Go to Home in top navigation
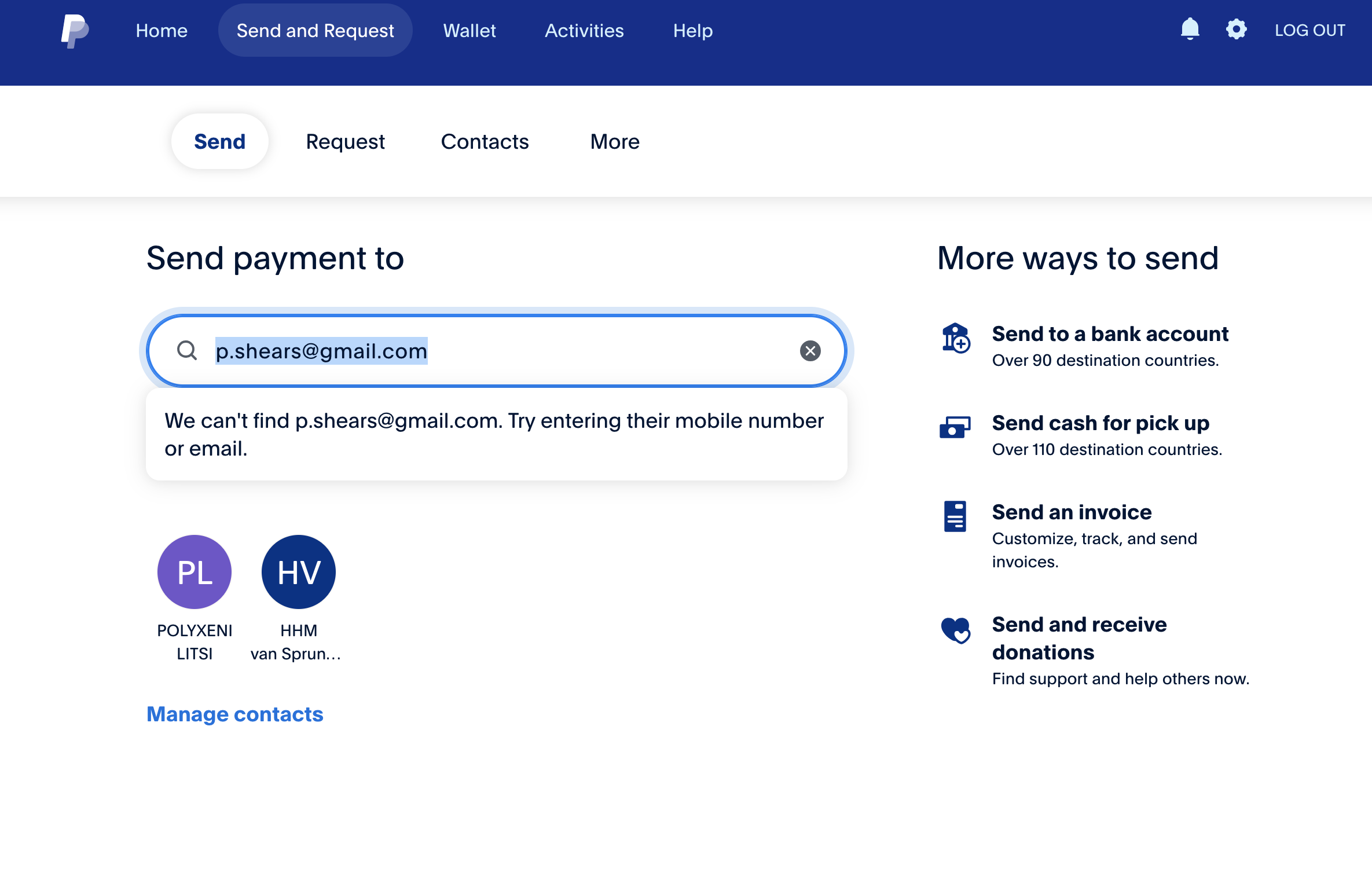1372x873 pixels. pyautogui.click(x=162, y=31)
